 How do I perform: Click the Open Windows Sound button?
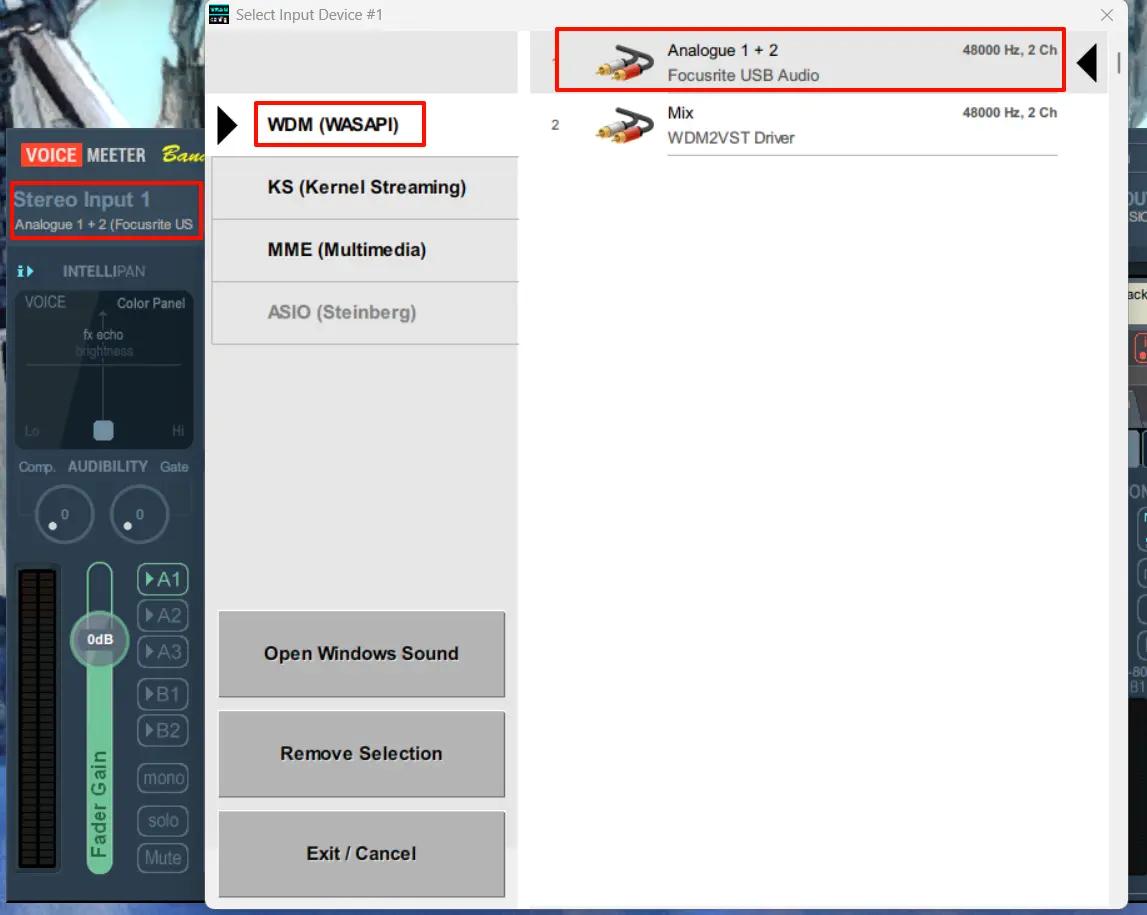[361, 654]
